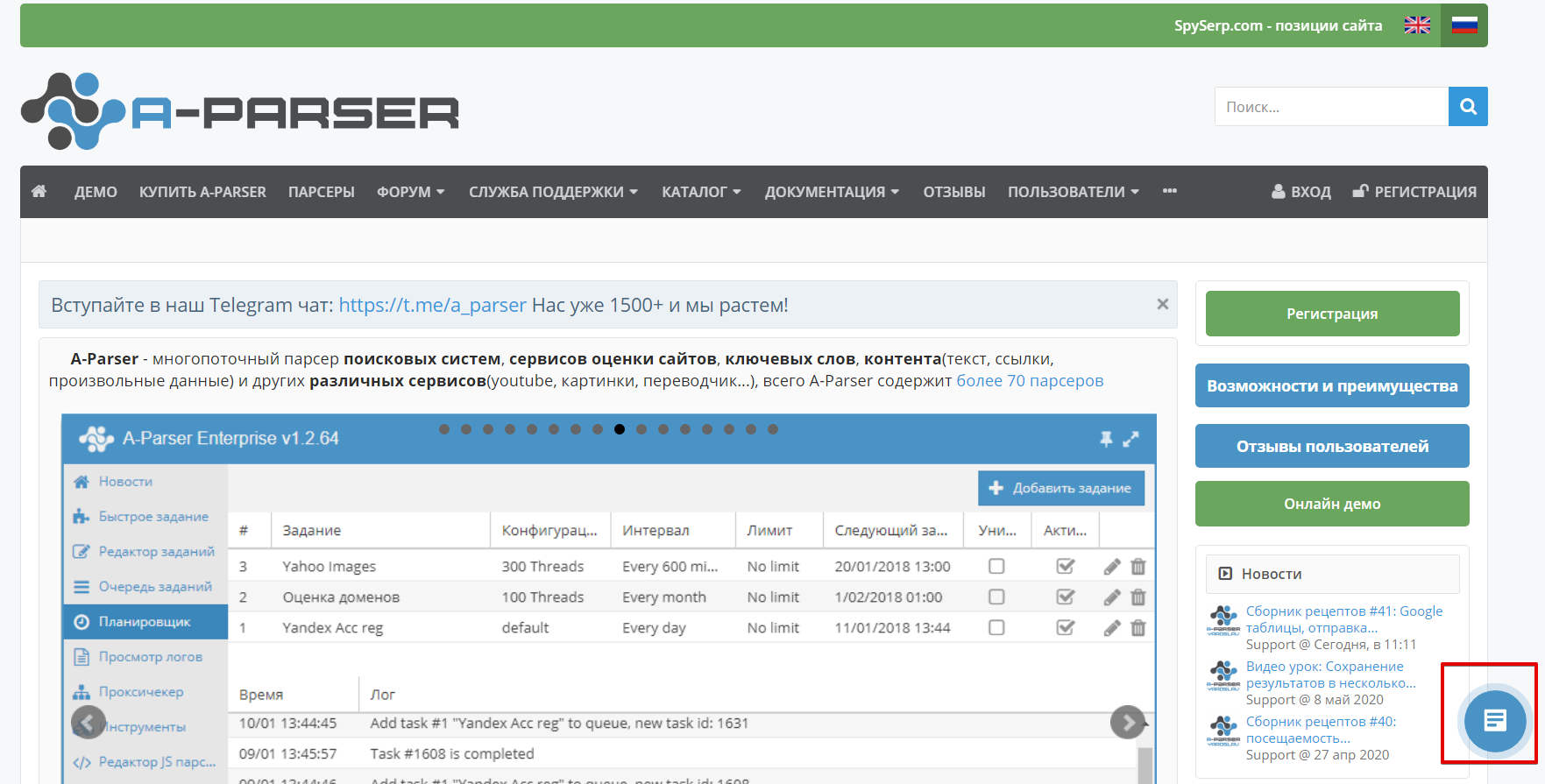Image resolution: width=1545 pixels, height=784 pixels.
Task: Follow the https://t.me/a_parser Telegram link
Action: click(433, 305)
